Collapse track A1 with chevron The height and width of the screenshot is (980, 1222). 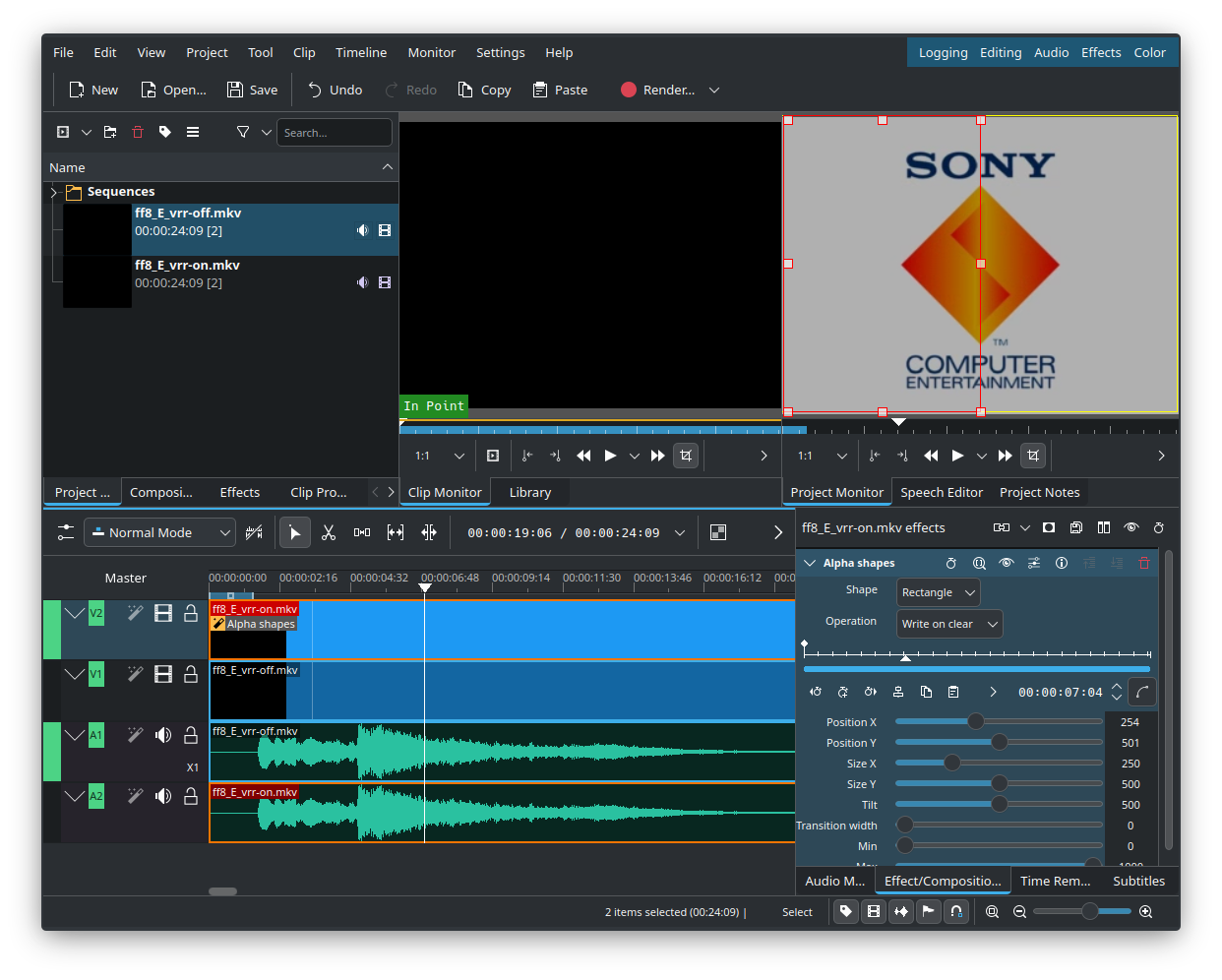tap(75, 735)
